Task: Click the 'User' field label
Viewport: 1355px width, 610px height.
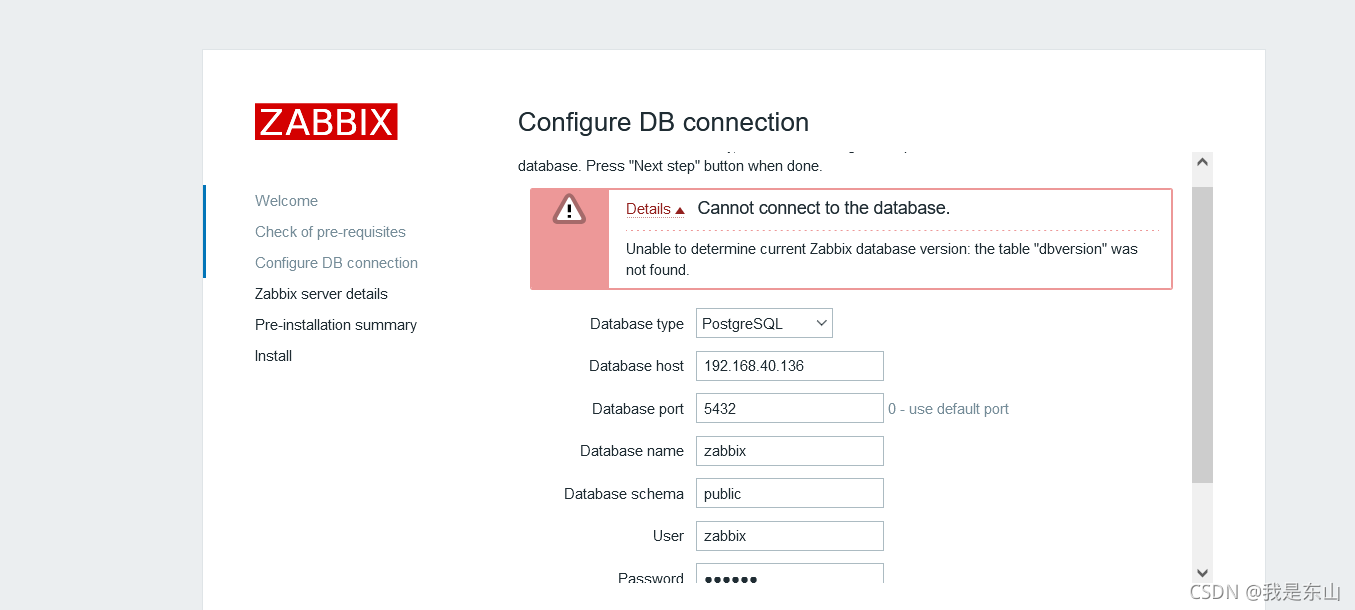Action: click(x=668, y=536)
